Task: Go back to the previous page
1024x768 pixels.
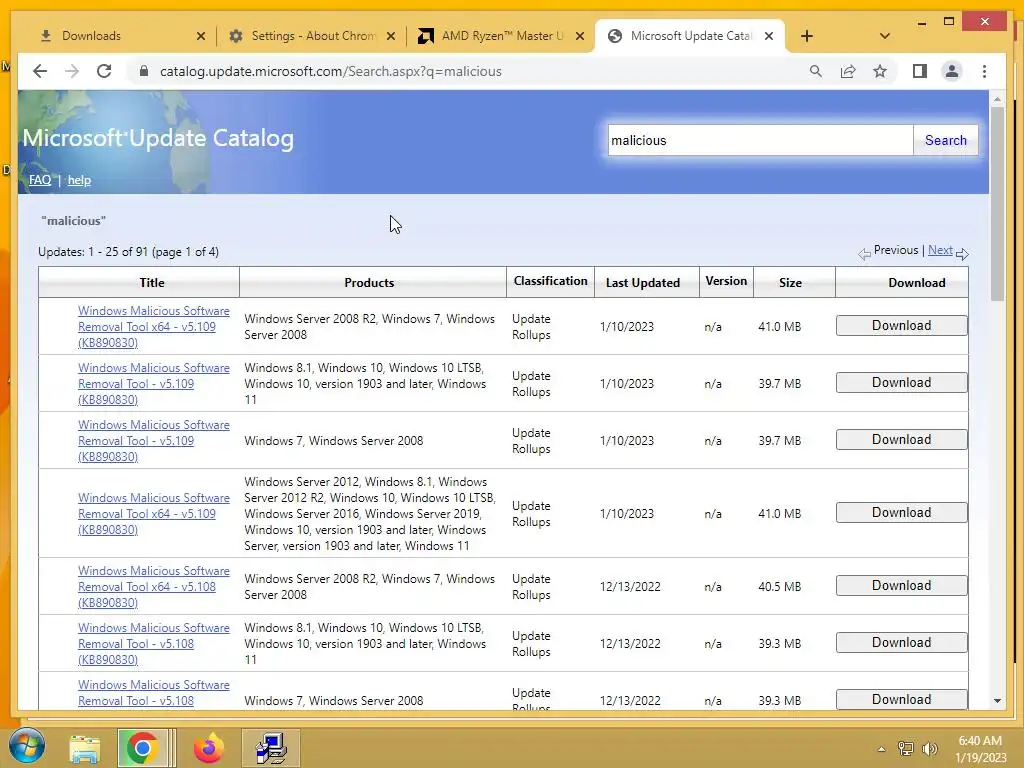Action: (40, 71)
